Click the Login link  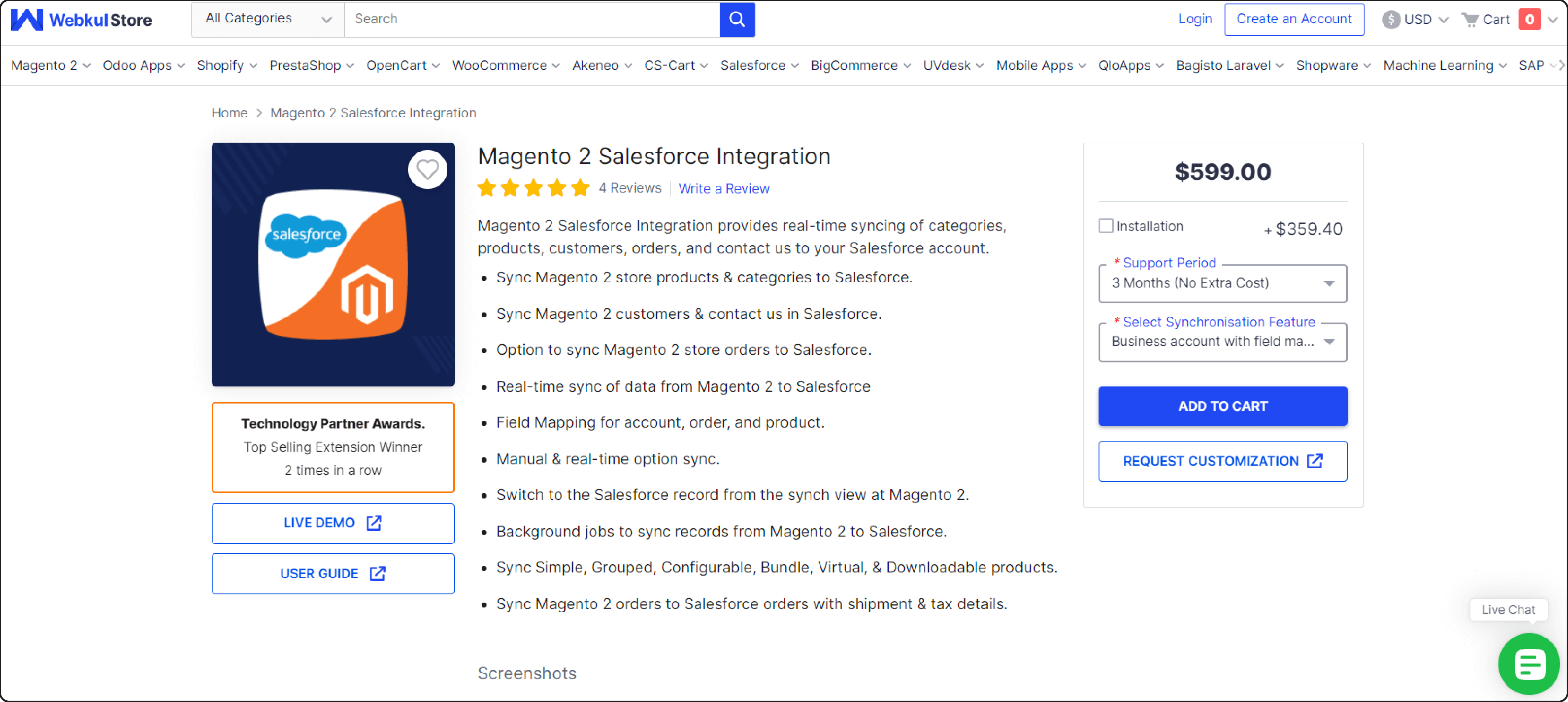pos(1195,20)
